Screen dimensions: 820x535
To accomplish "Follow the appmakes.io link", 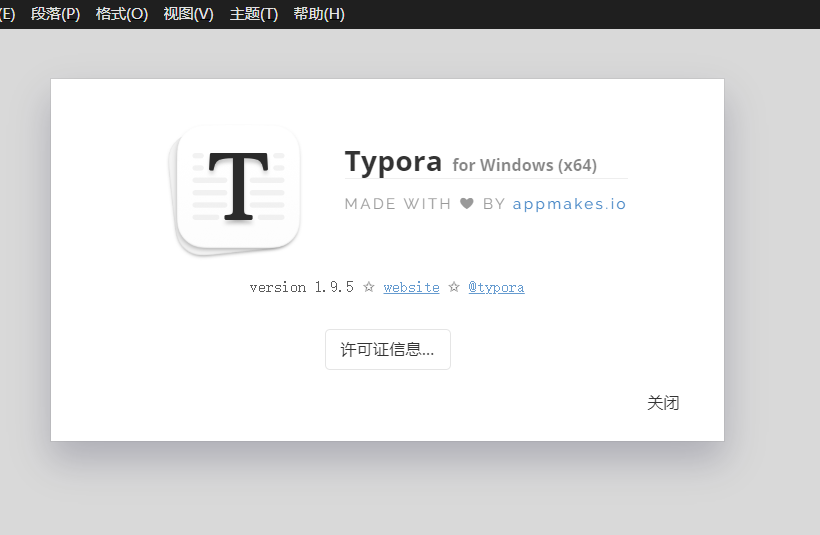I will tap(569, 203).
